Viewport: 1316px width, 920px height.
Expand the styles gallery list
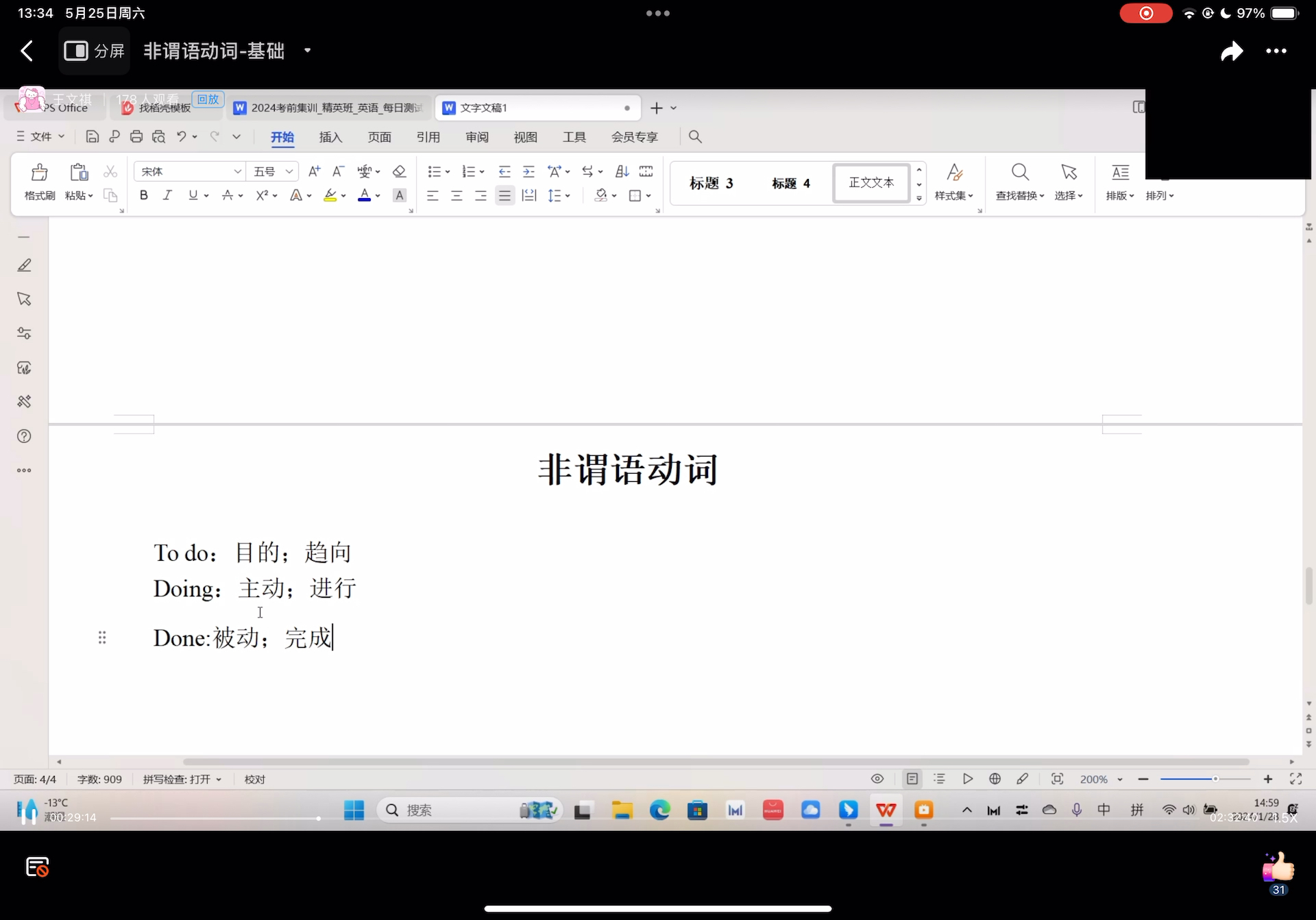tap(919, 198)
